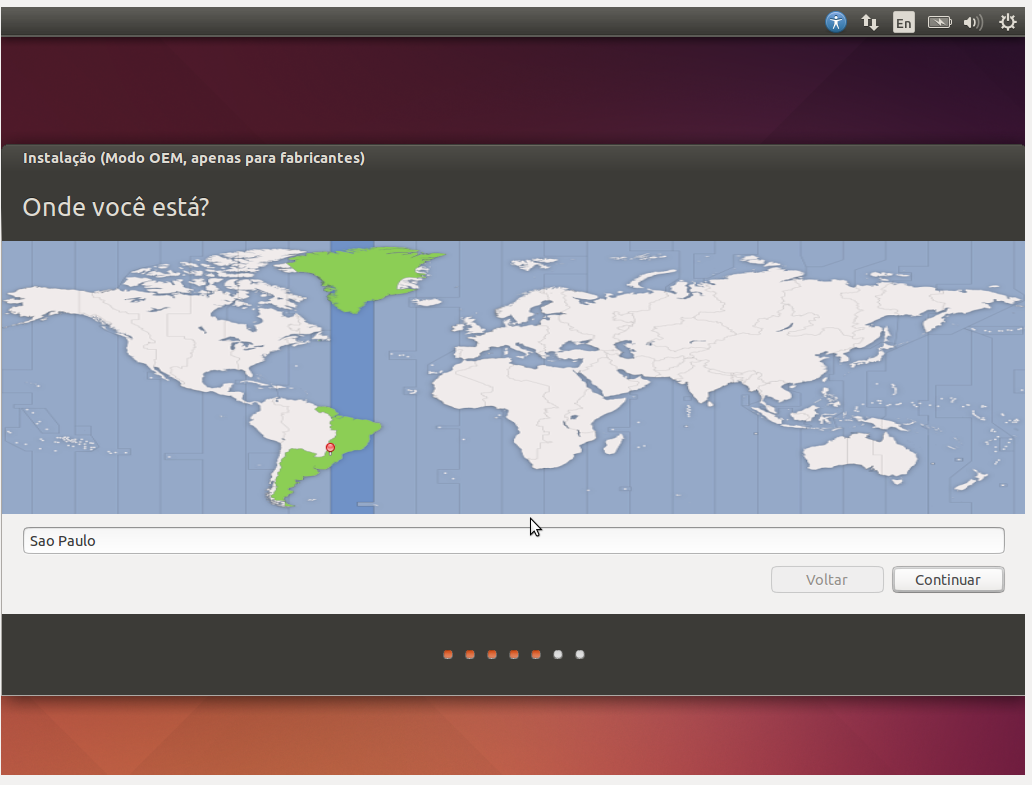Click the red location pin on Brazil
This screenshot has height=785, width=1032.
tap(330, 449)
